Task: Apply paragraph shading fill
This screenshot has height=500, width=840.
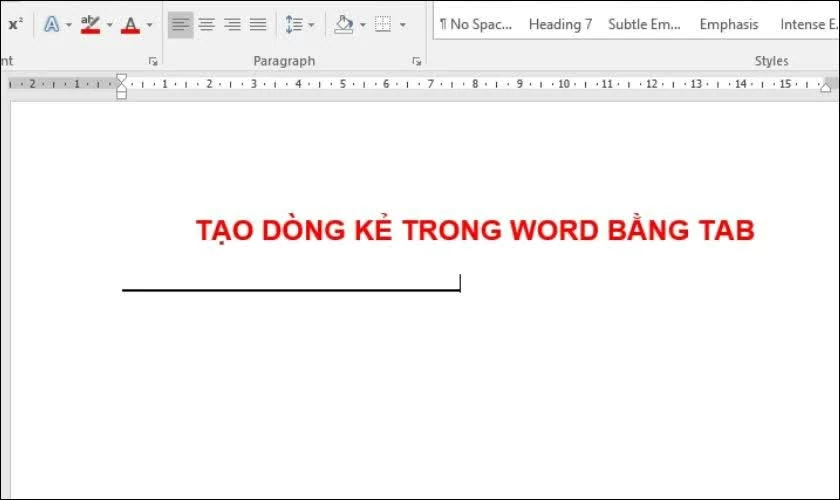Action: (343, 25)
